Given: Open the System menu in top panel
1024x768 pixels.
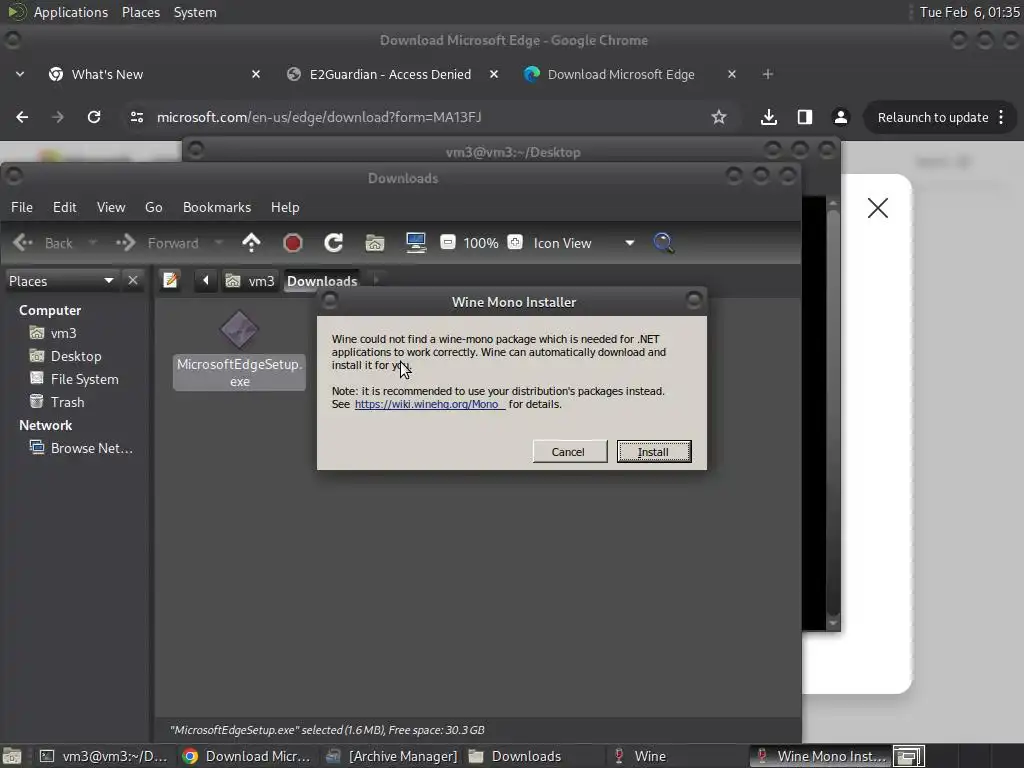Looking at the screenshot, I should pos(195,12).
